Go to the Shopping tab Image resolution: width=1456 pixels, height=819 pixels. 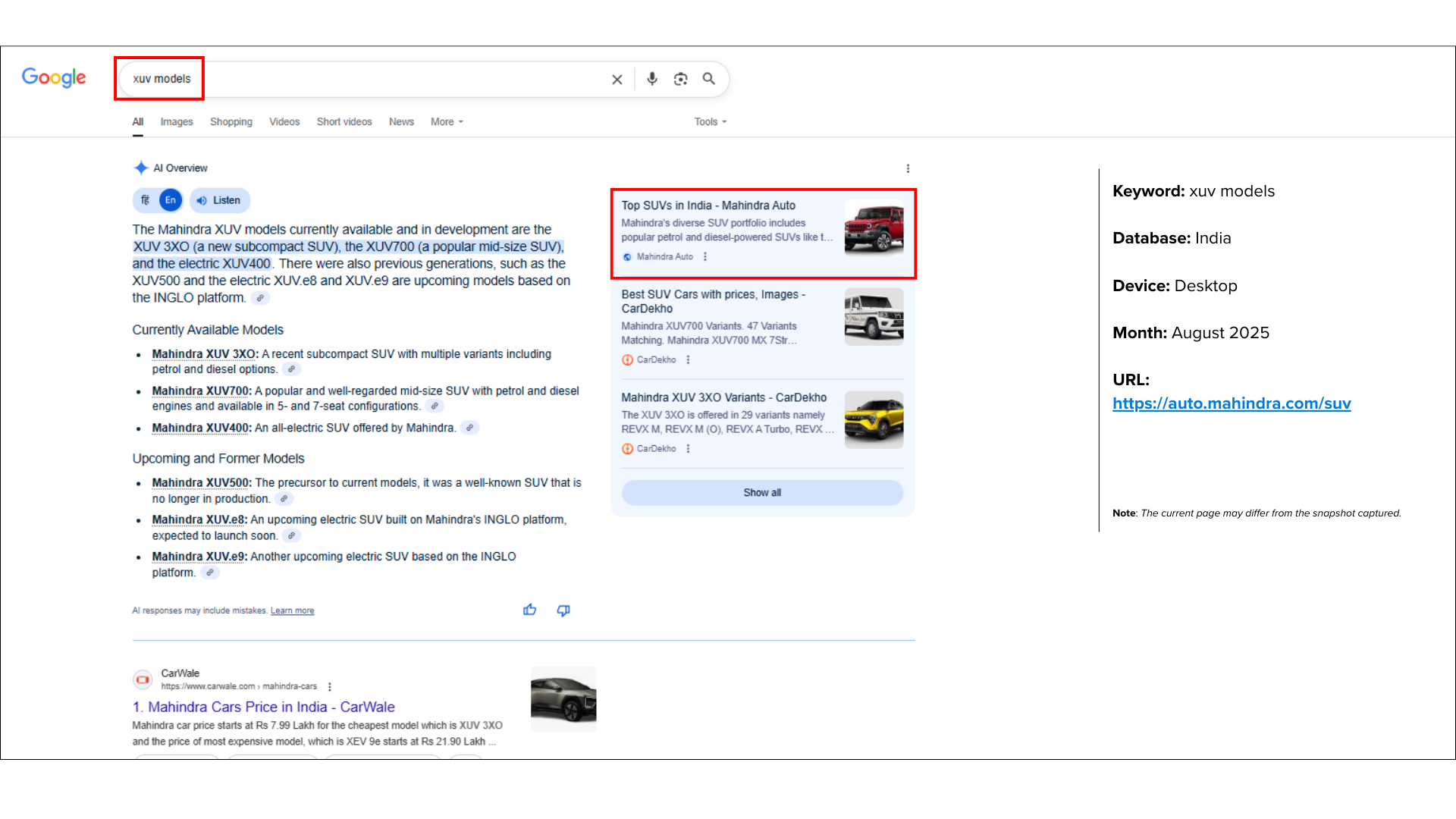tap(231, 122)
